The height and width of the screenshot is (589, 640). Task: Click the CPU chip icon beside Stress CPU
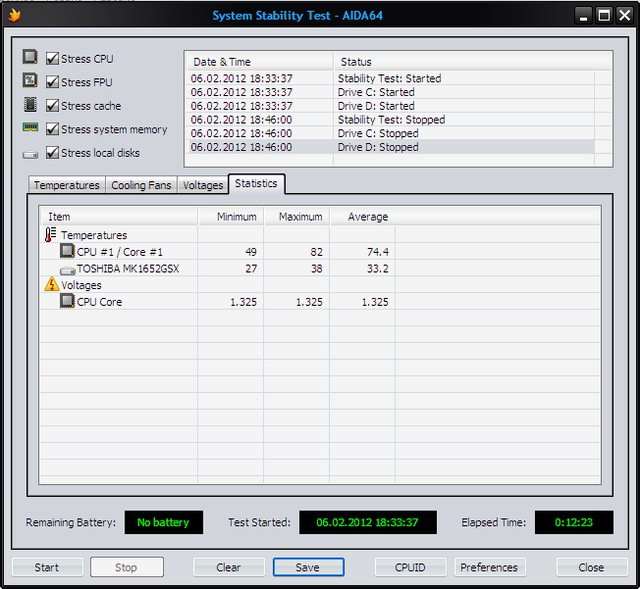30,58
